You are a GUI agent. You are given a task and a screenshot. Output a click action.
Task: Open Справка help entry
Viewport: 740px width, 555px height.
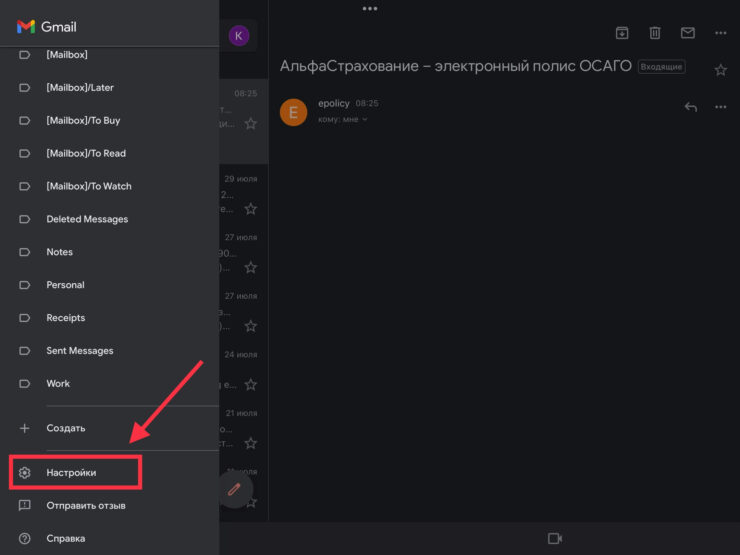click(66, 538)
